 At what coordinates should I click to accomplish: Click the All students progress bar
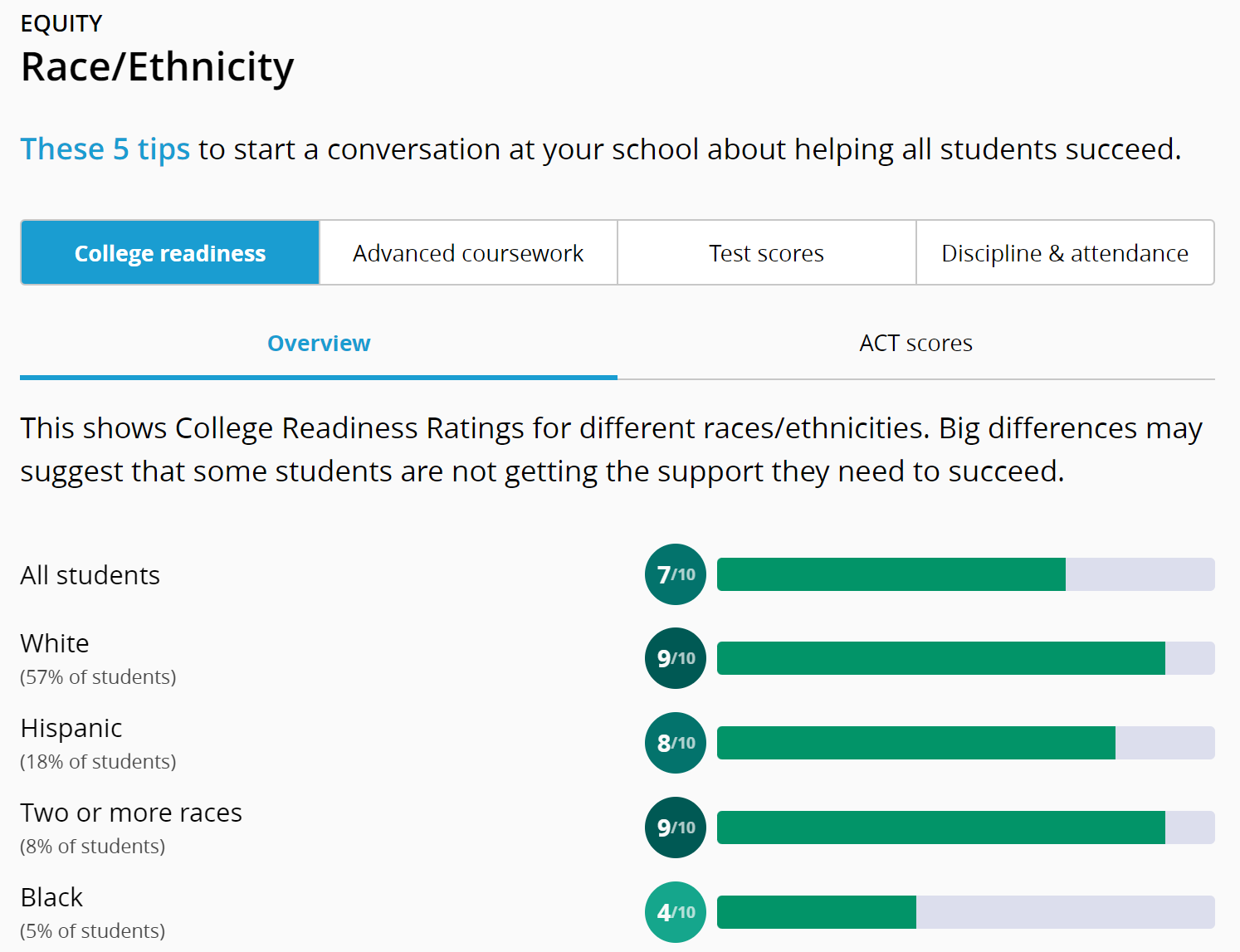pyautogui.click(x=965, y=574)
